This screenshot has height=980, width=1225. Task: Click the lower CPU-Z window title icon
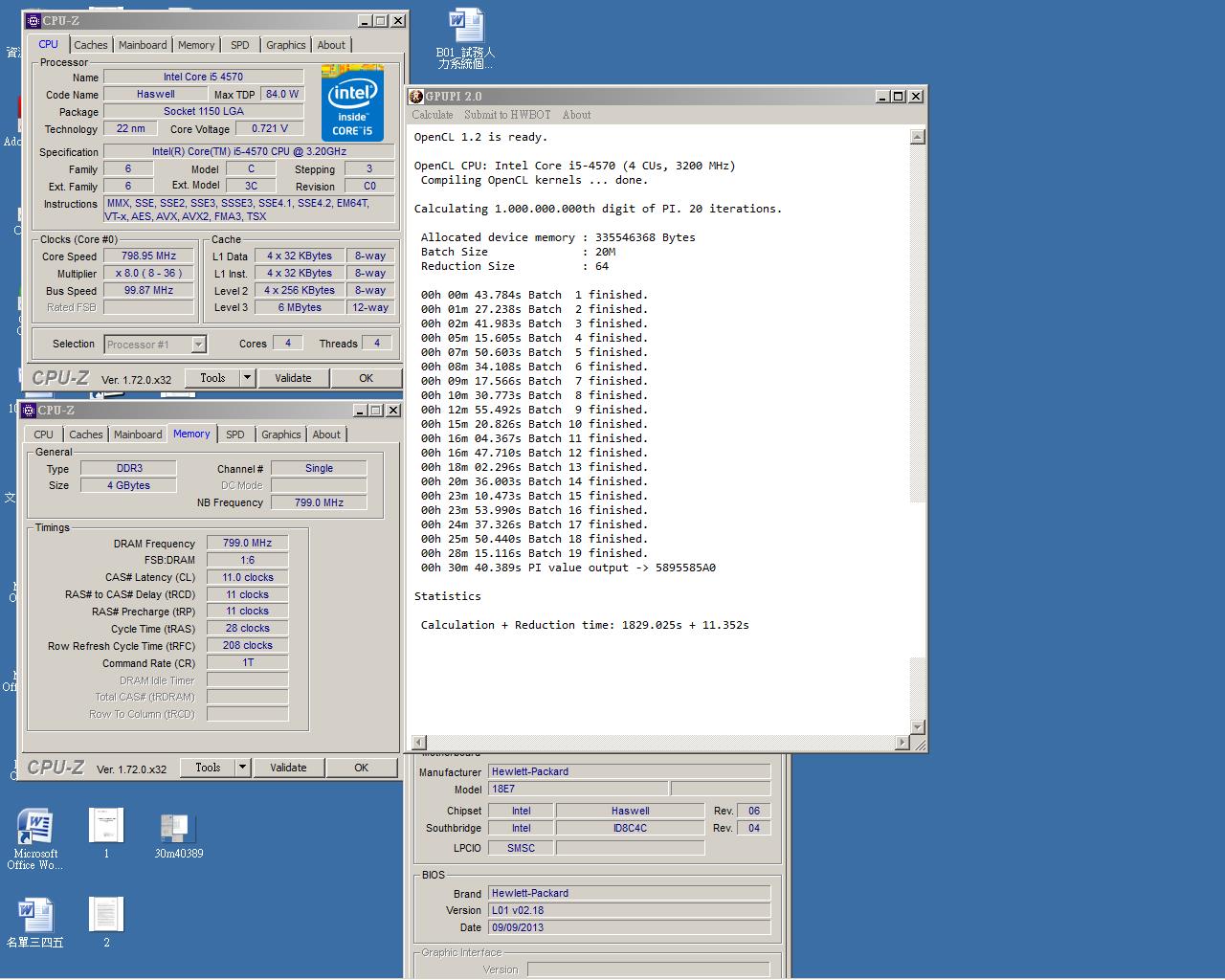29,410
